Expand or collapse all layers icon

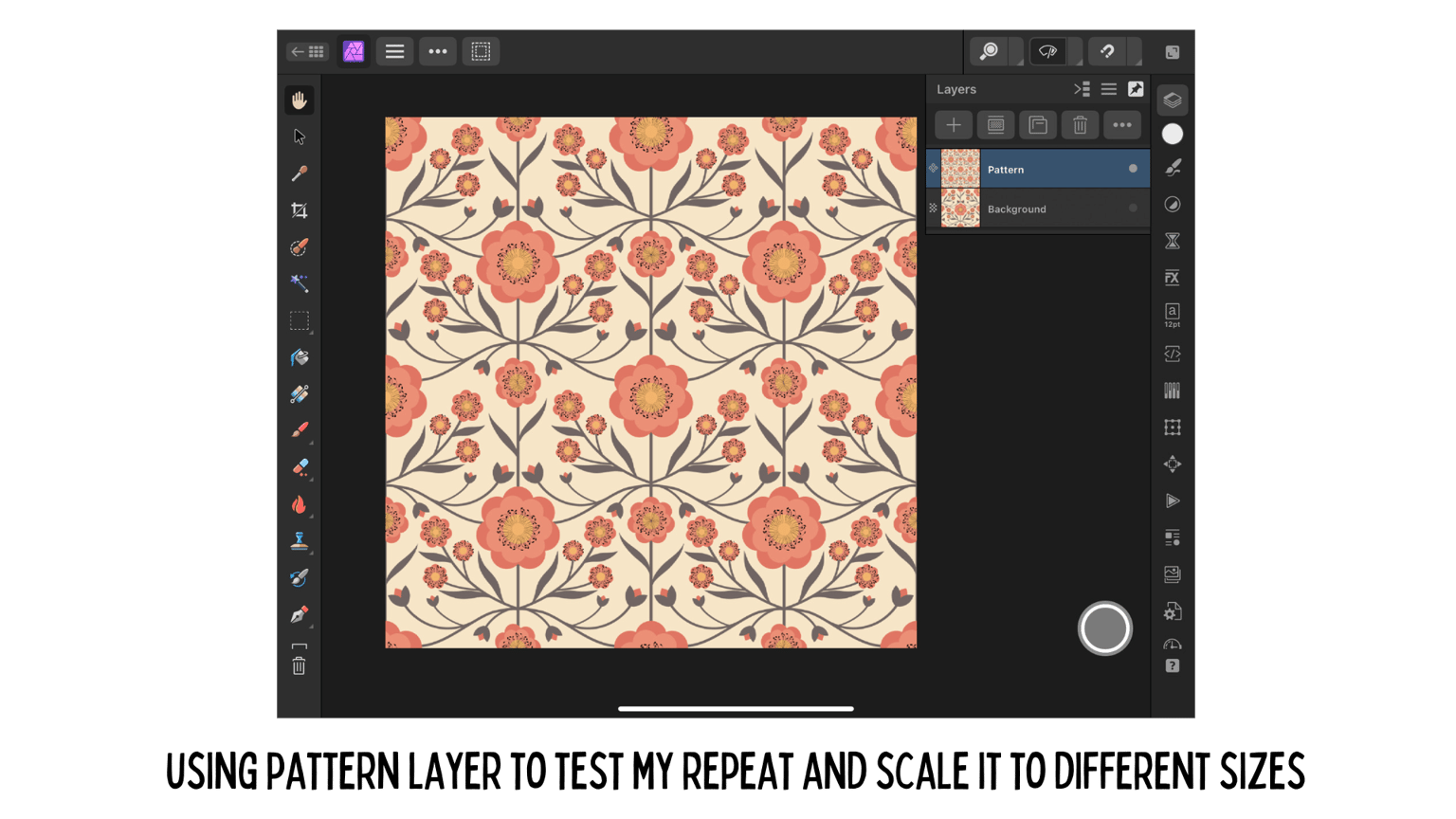pyautogui.click(x=1082, y=89)
